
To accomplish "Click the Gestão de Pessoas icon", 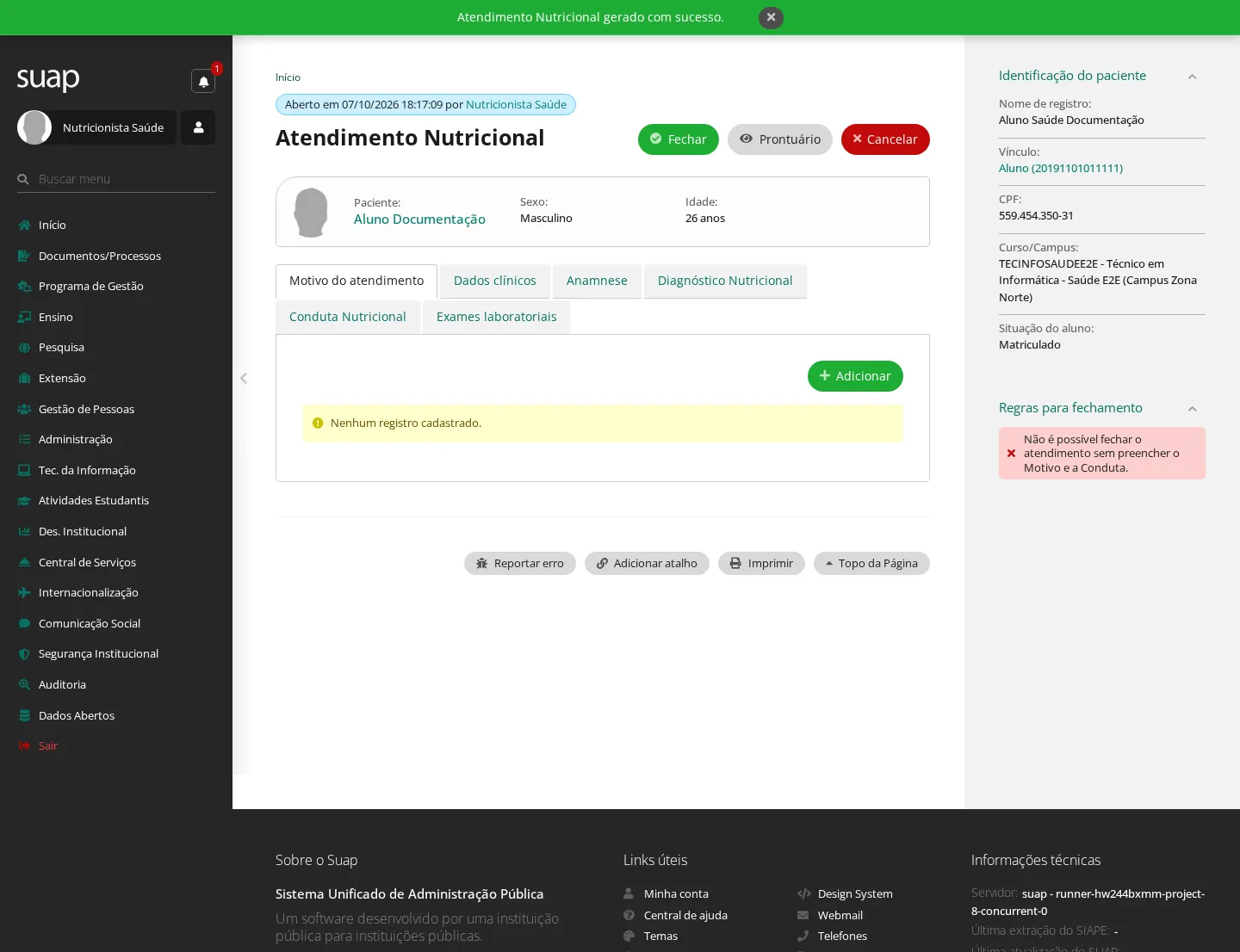I will (24, 409).
